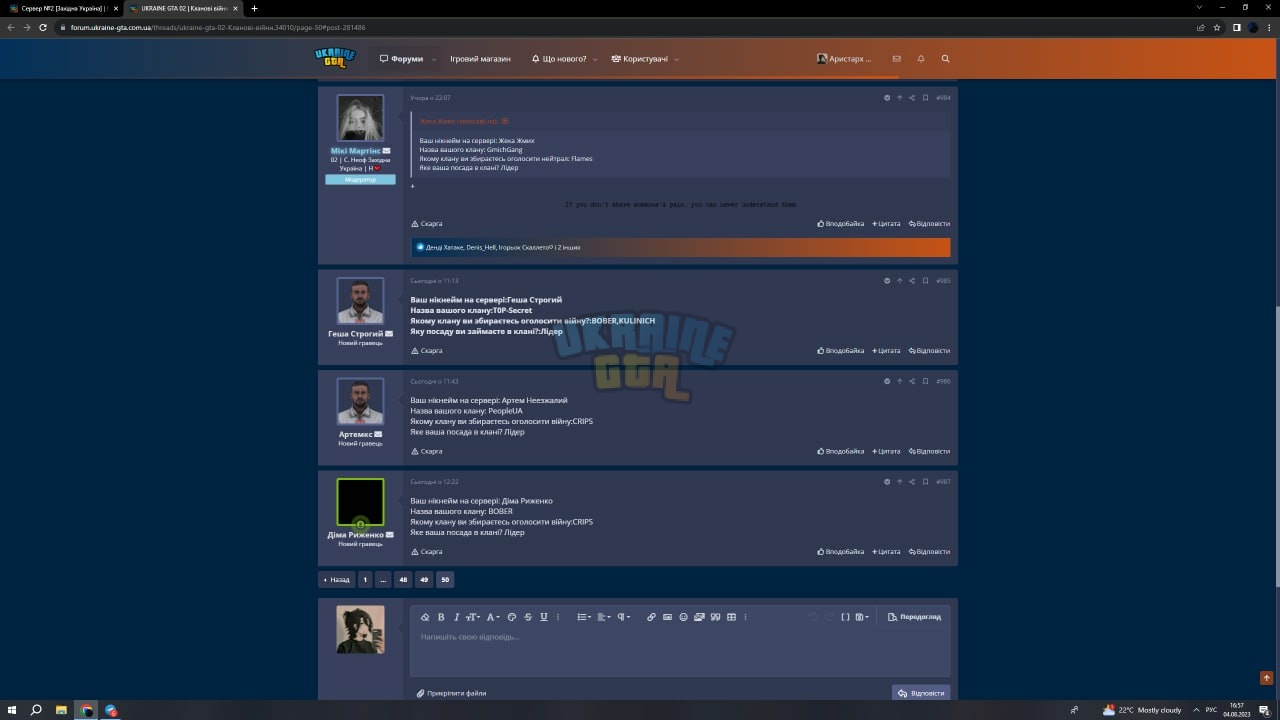The image size is (1280, 720).
Task: Open the Windows taskbar search icon
Action: click(x=36, y=710)
